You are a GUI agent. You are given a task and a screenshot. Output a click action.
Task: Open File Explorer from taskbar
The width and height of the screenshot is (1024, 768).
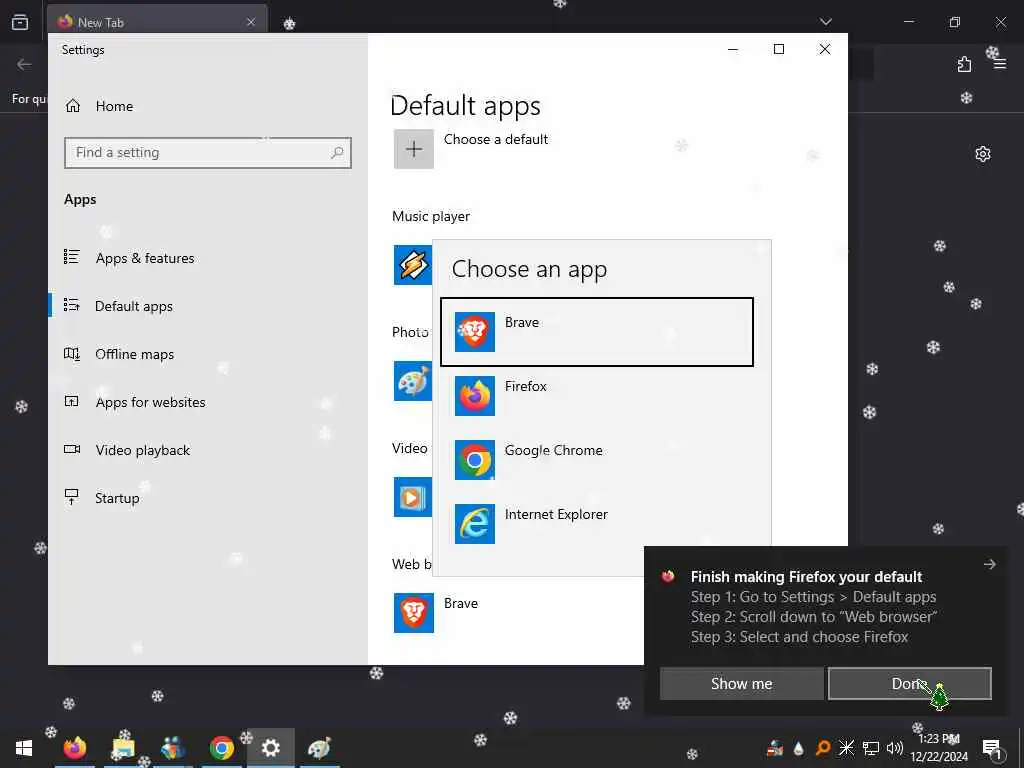point(123,748)
